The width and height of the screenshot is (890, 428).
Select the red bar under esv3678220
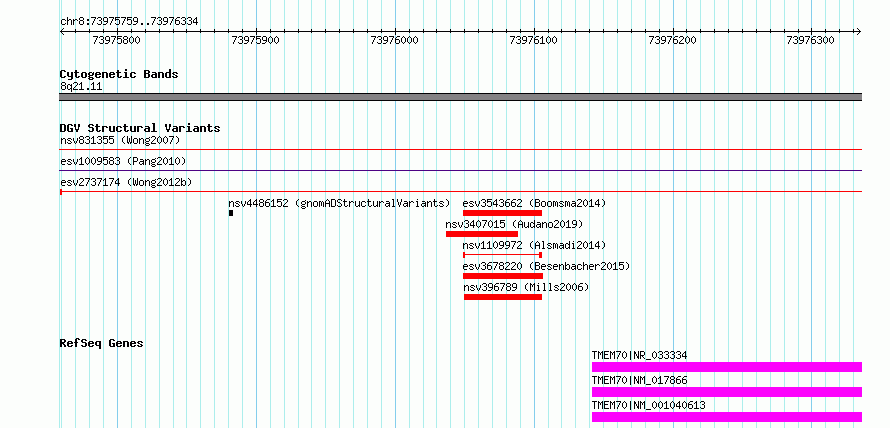coord(503,276)
